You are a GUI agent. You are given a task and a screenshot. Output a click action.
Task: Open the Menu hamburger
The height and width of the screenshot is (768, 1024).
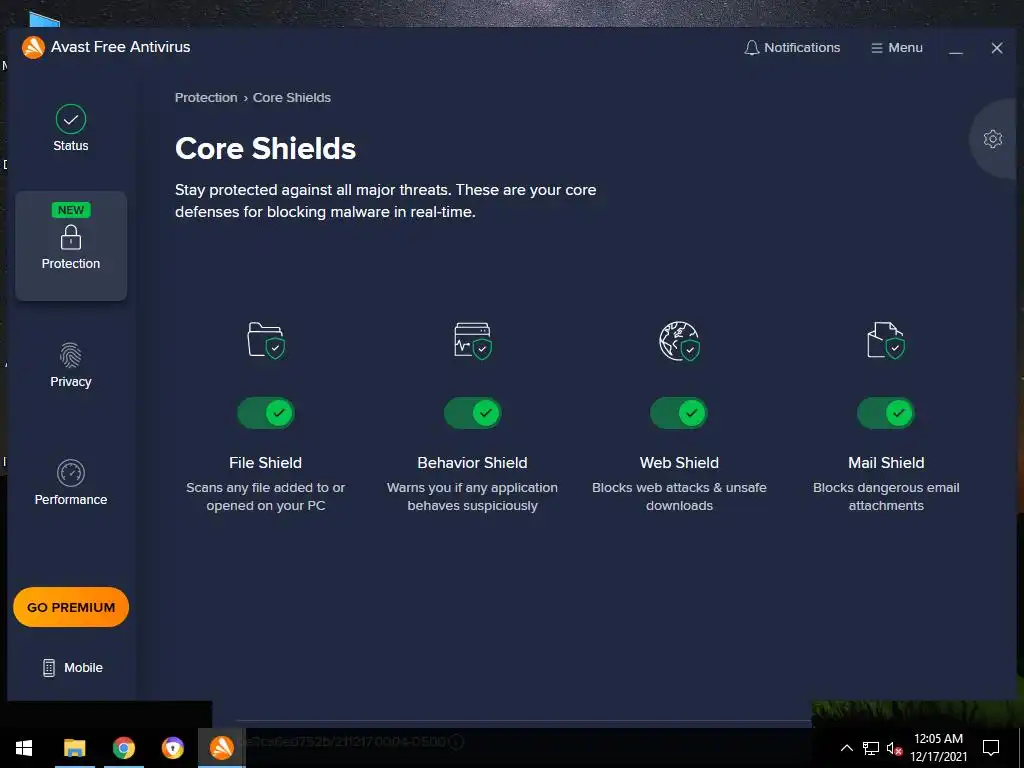897,48
